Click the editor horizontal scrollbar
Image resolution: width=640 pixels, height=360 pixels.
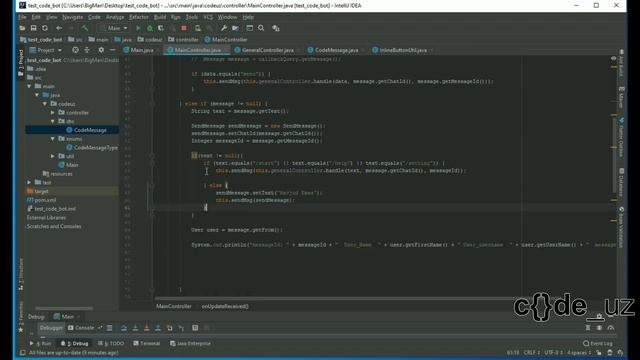tap(339, 298)
